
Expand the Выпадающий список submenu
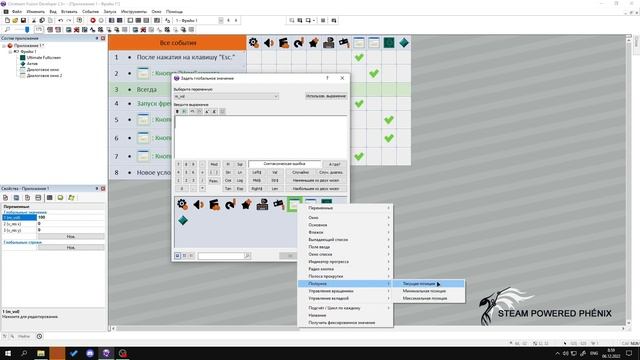[345, 240]
